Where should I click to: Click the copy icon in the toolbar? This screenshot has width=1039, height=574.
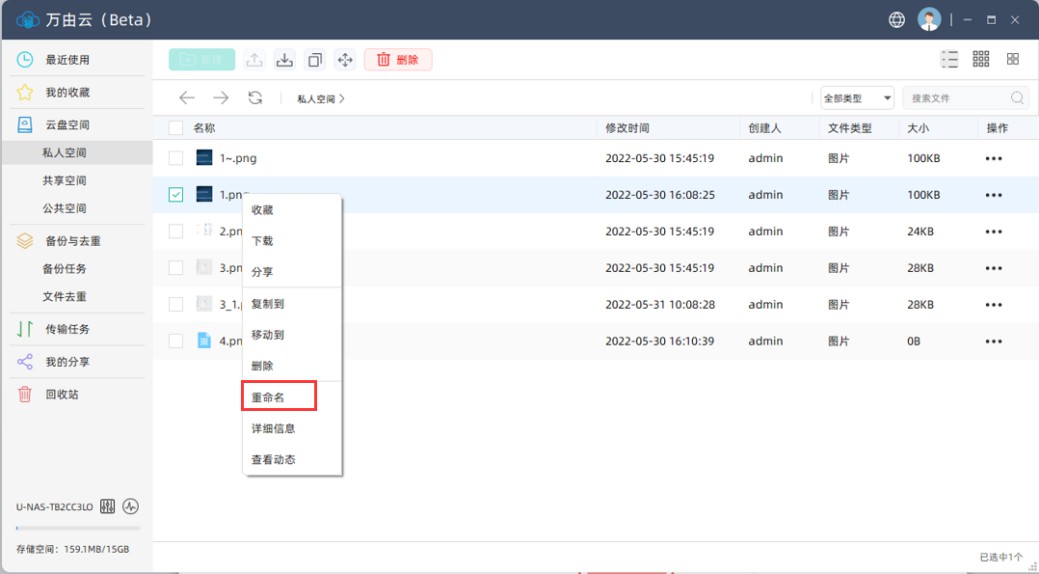[315, 60]
